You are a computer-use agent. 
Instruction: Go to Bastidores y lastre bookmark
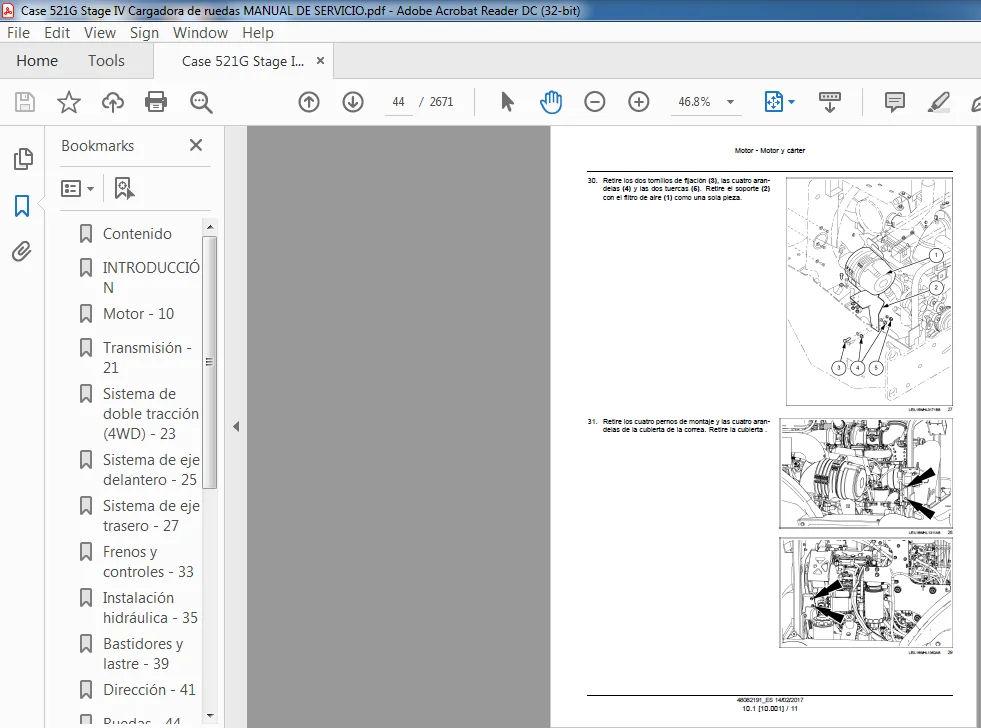click(143, 654)
